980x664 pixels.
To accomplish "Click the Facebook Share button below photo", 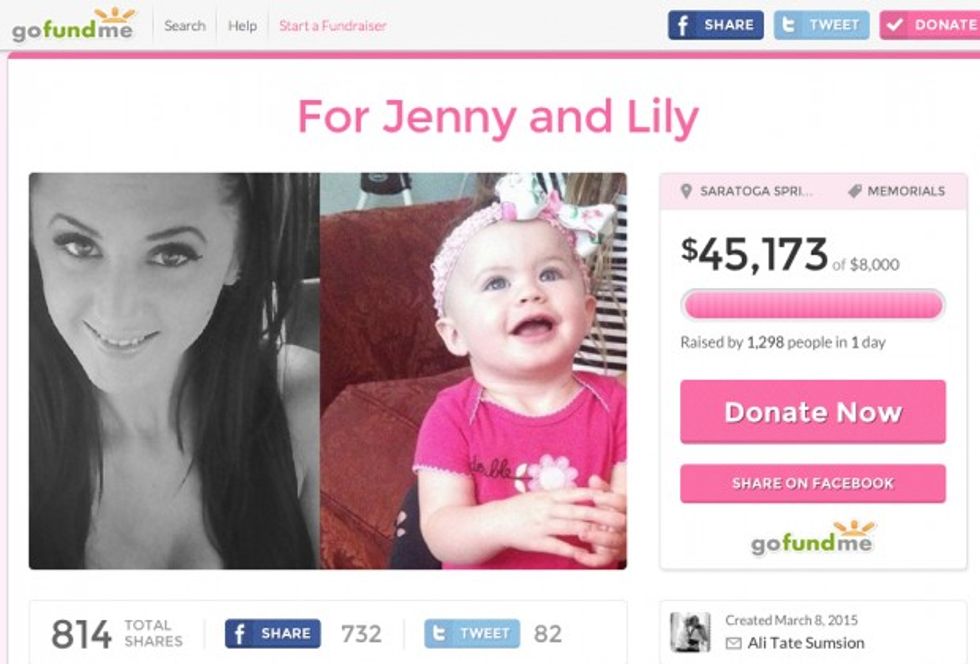I will (x=272, y=633).
